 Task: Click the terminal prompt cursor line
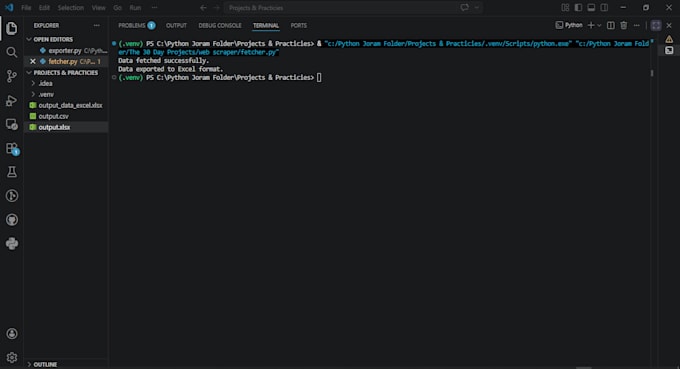tap(319, 78)
